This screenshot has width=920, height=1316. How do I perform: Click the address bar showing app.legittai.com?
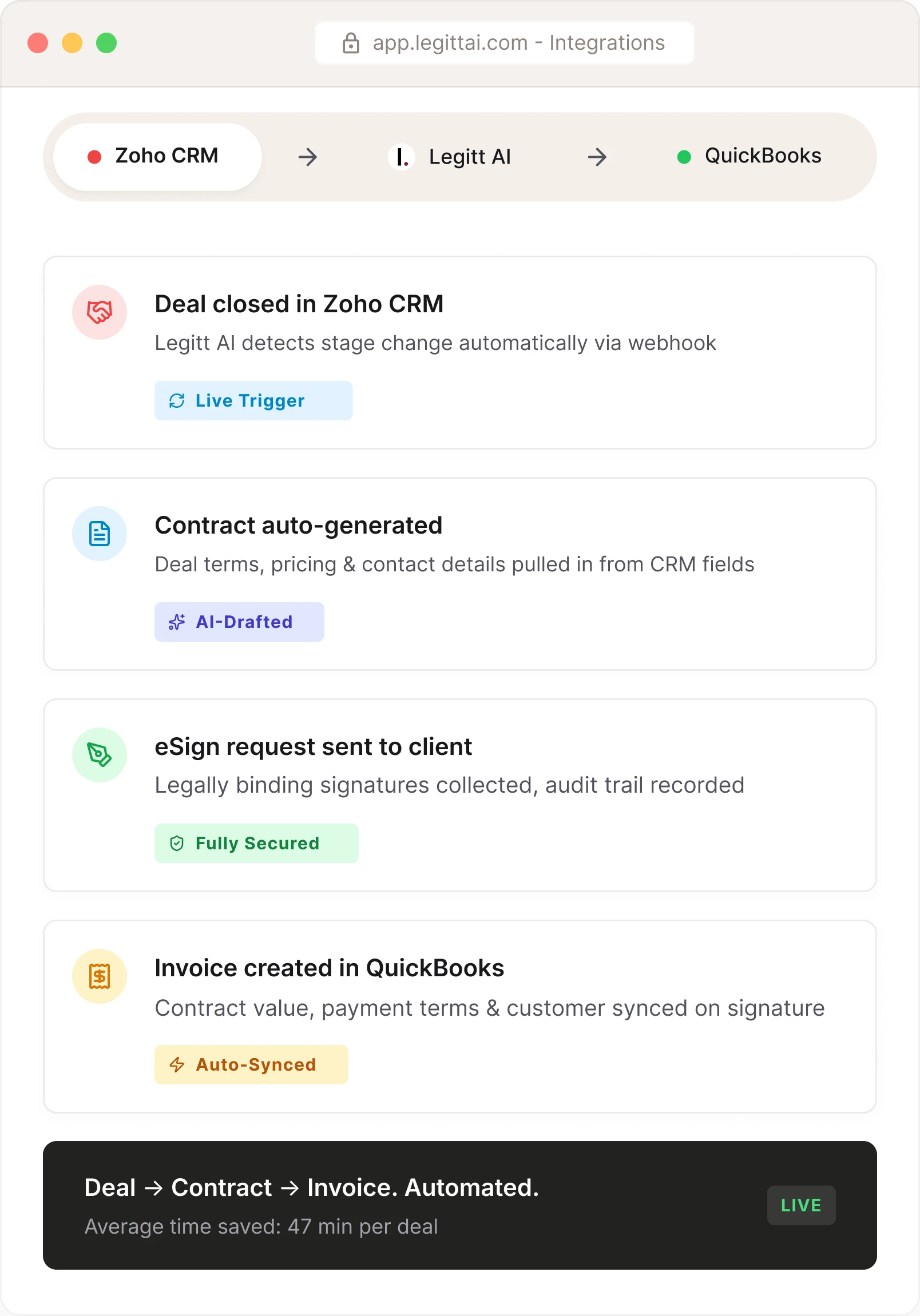click(505, 42)
